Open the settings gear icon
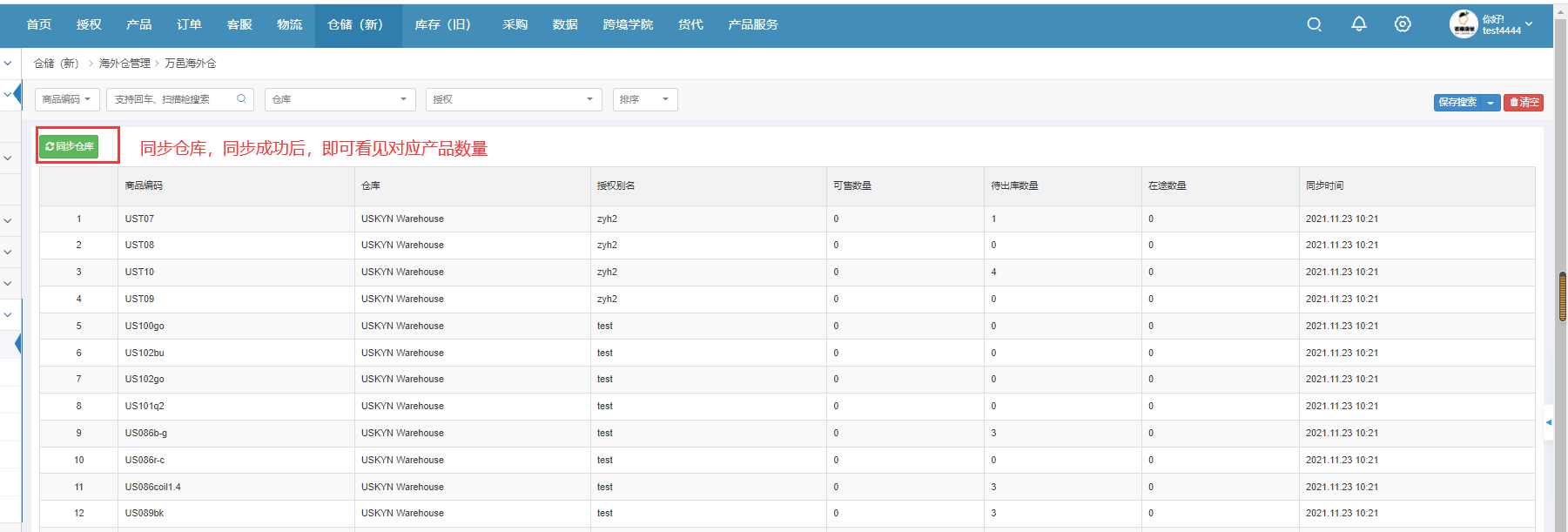Screen dimensions: 1568x532 click(1403, 24)
